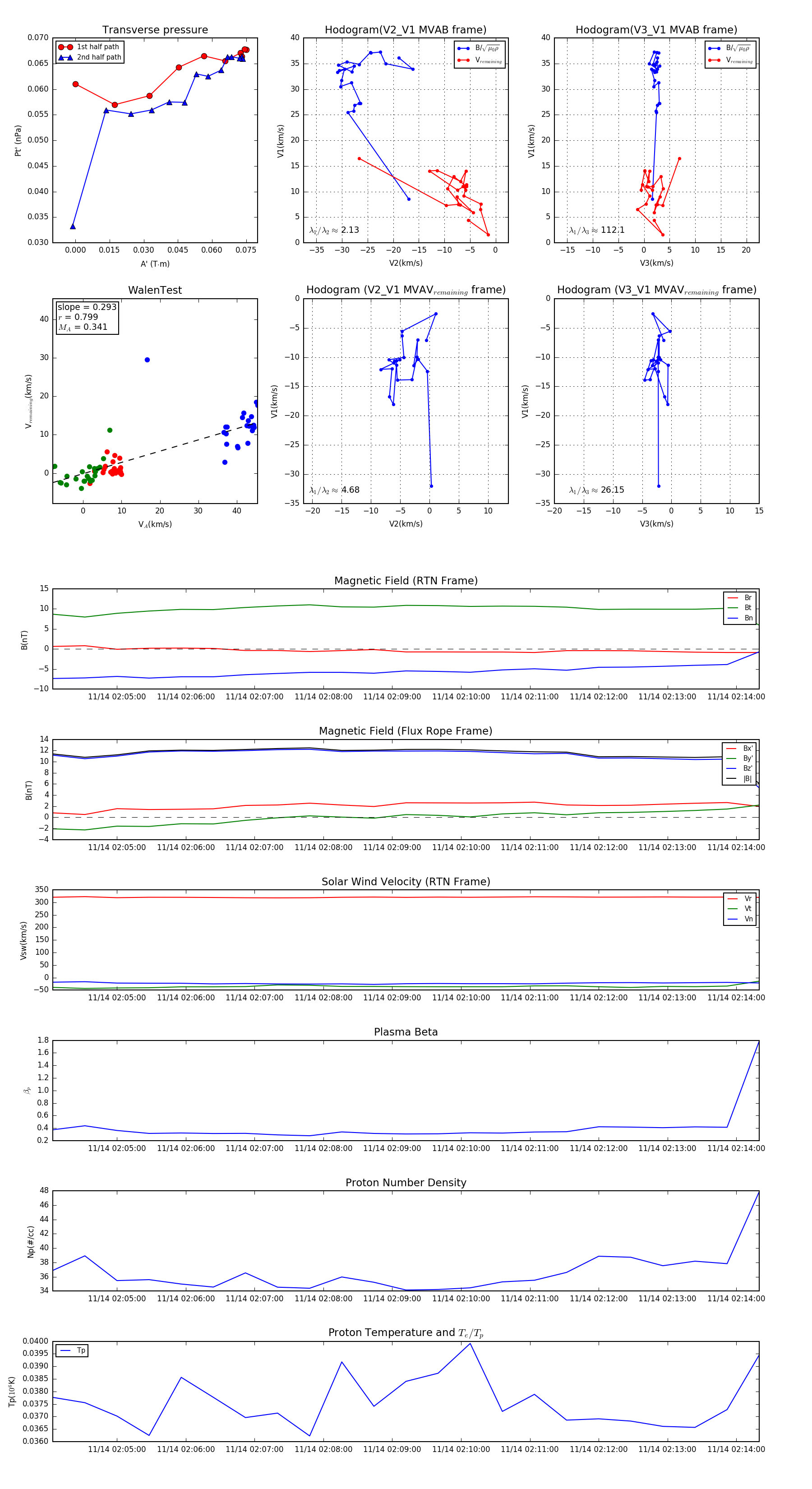
Task: Click the 02:09:00 tick label under Plasma Beta
Action: 392,1148
